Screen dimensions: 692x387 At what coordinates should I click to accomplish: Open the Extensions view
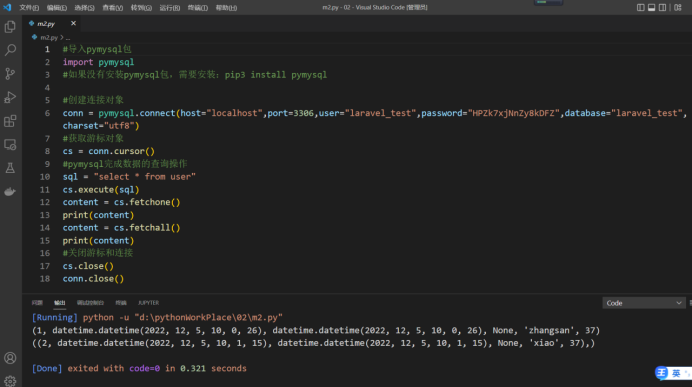[x=10, y=121]
